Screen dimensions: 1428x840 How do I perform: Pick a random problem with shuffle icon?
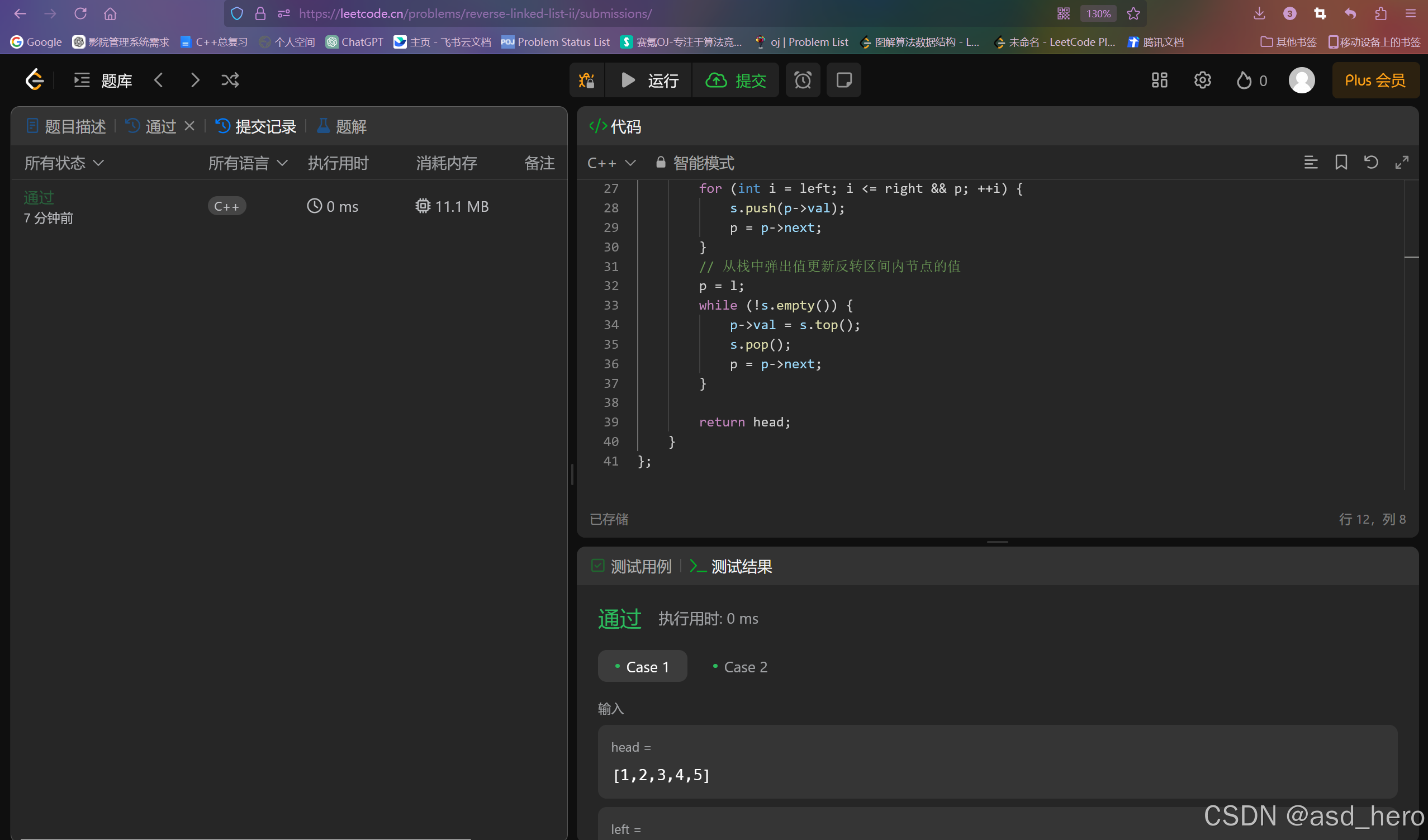(230, 80)
